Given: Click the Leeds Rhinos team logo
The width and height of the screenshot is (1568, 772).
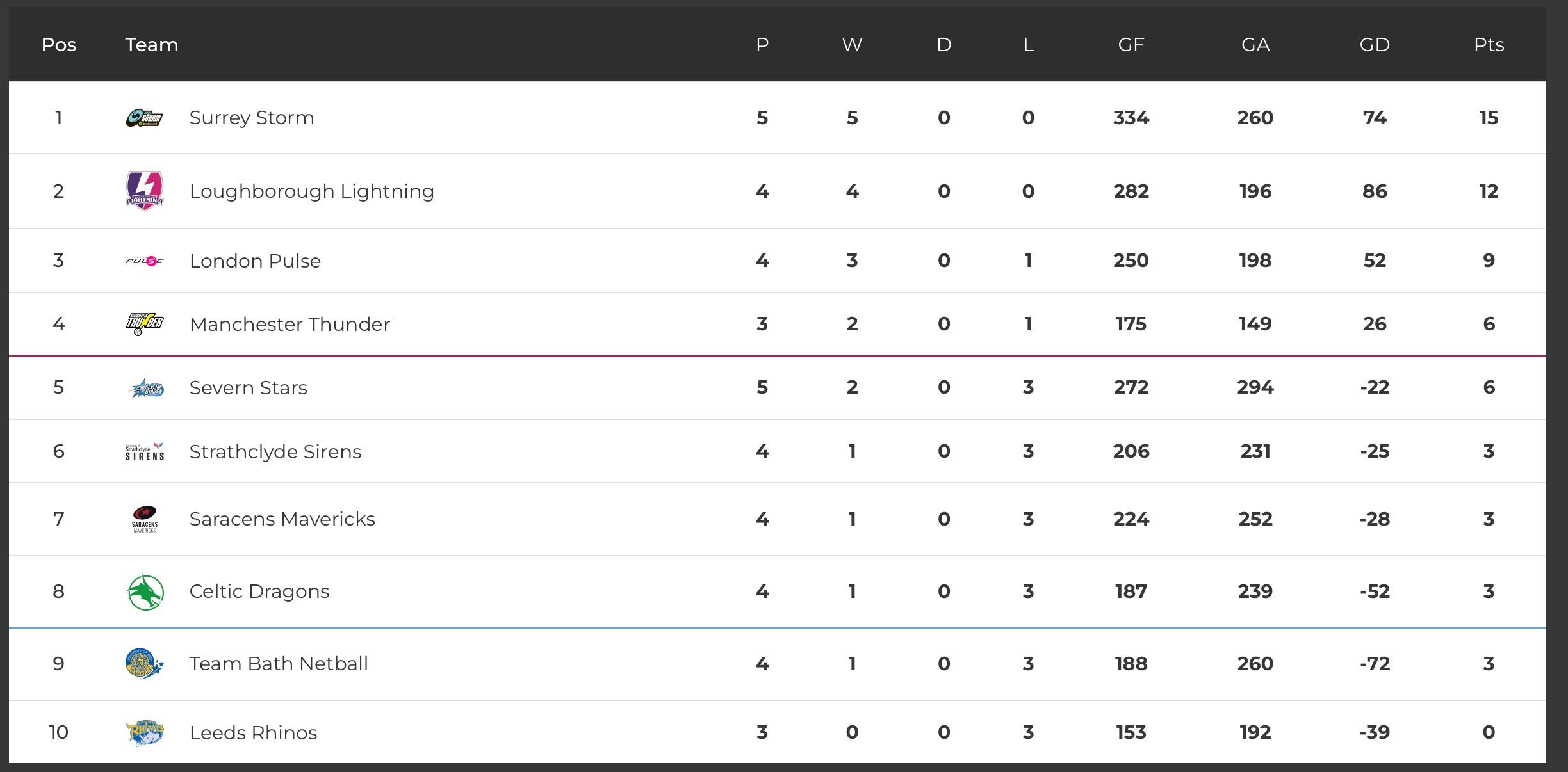Looking at the screenshot, I should pos(144,733).
